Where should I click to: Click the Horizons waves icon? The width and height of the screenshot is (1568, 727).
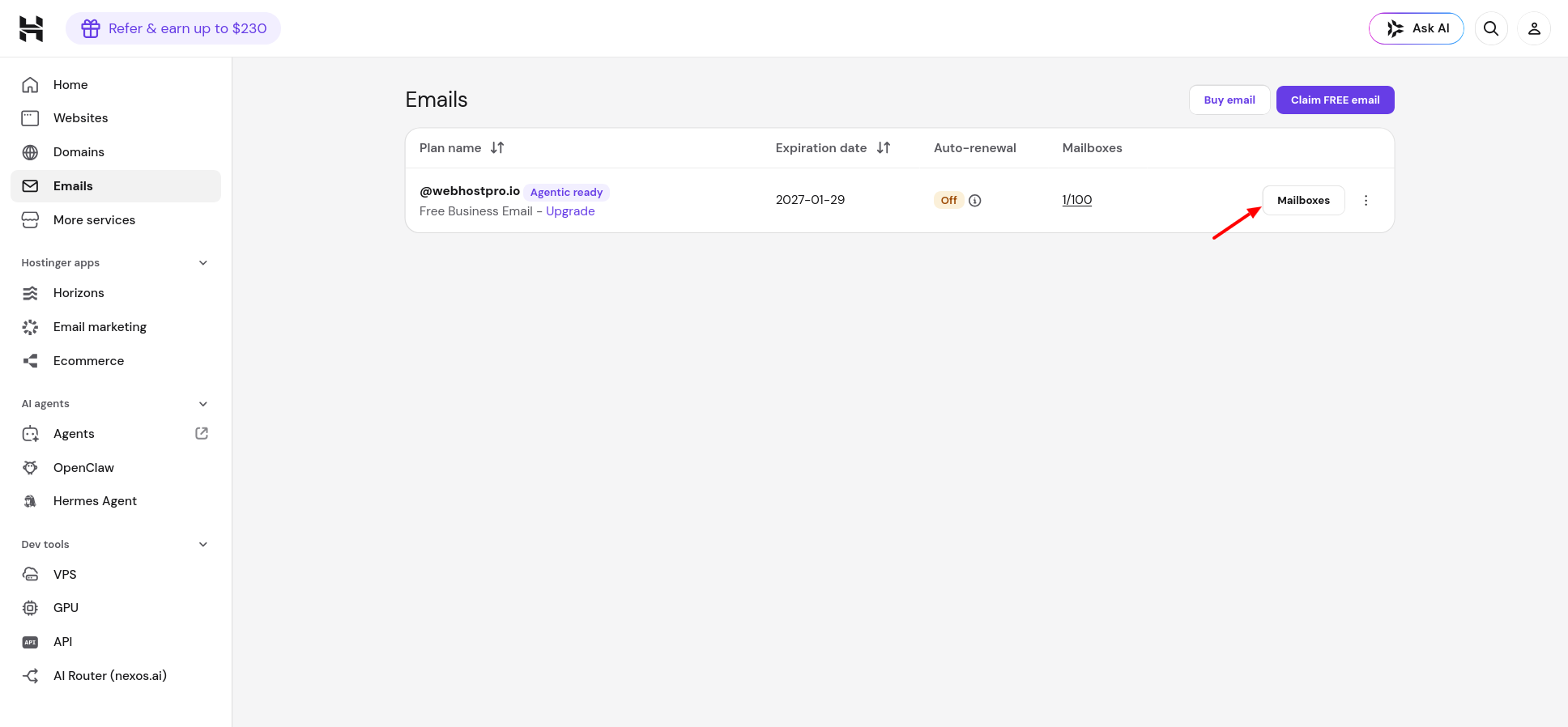[30, 293]
